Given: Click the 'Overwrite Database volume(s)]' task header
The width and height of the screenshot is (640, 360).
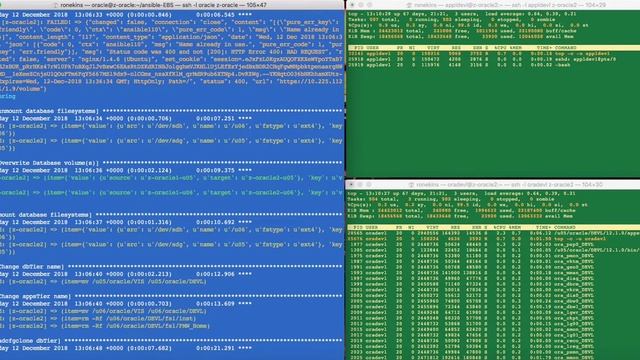Looking at the screenshot, I should tap(49, 163).
